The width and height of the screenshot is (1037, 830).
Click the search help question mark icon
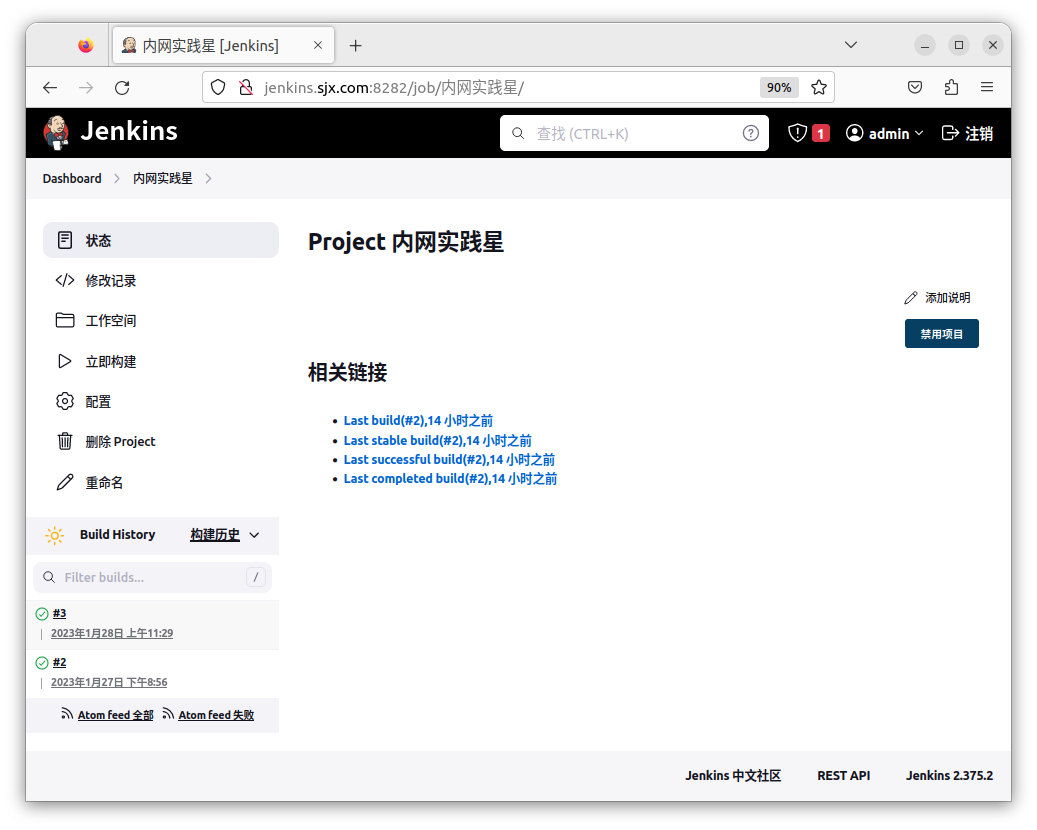[x=750, y=133]
